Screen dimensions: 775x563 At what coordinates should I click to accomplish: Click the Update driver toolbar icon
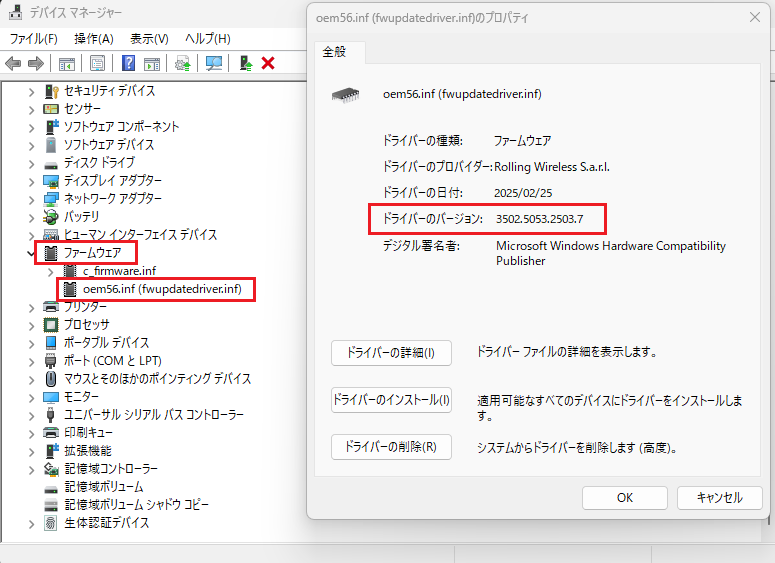pyautogui.click(x=182, y=63)
